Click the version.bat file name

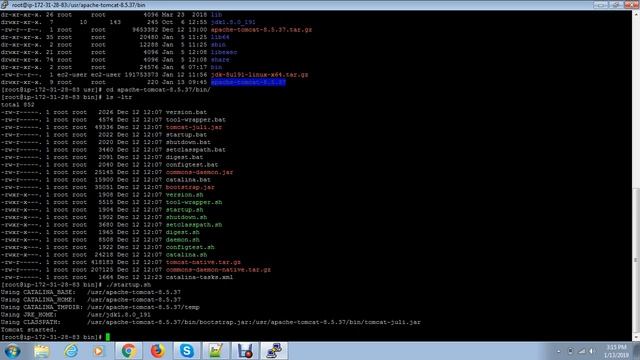pyautogui.click(x=186, y=112)
